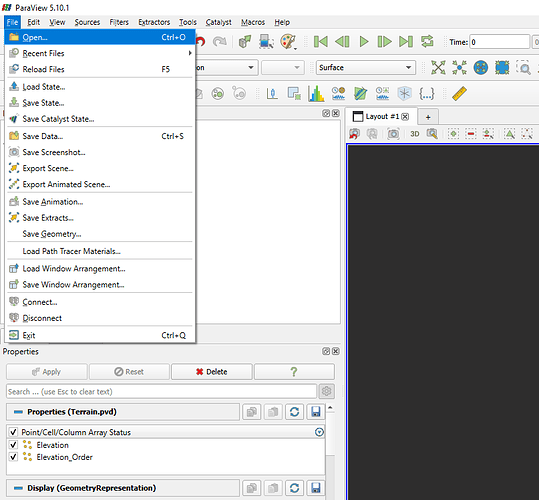Click Save defaults icon in Display section
Screen dimensions: 539x500
coord(316,488)
